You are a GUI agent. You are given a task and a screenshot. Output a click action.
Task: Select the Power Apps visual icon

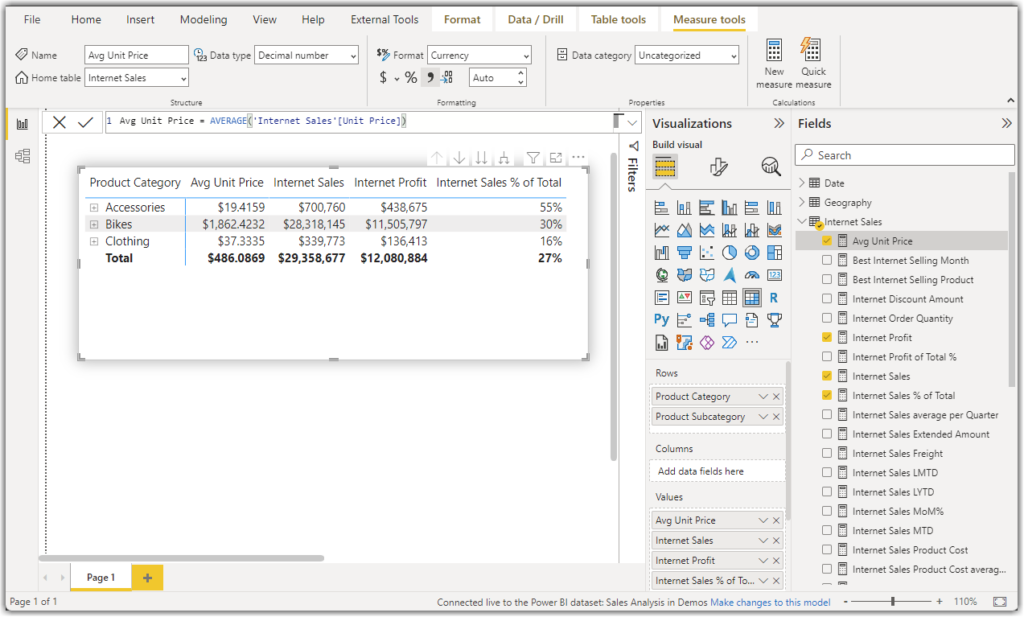[707, 342]
